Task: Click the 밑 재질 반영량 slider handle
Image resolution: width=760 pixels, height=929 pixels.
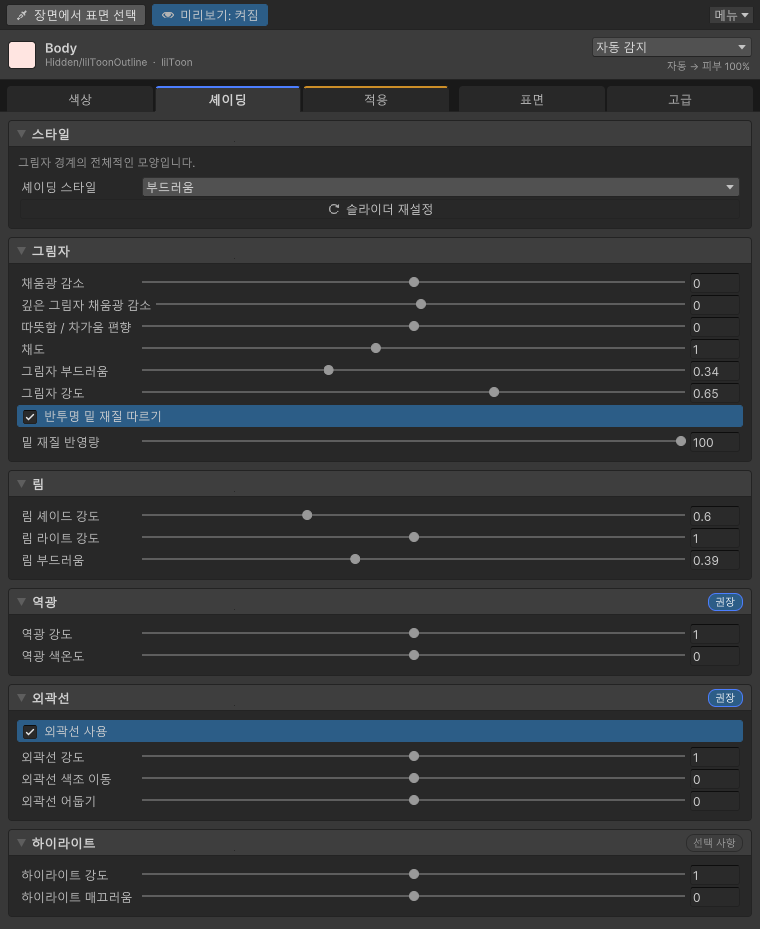Action: [681, 441]
